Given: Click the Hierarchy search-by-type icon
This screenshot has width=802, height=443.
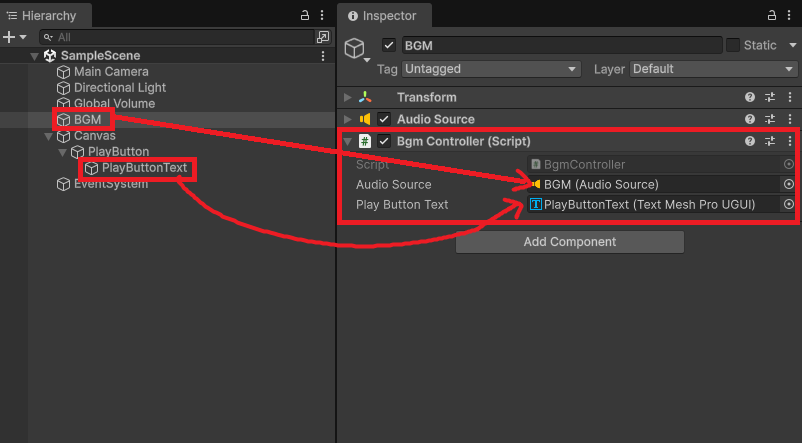Looking at the screenshot, I should click(x=322, y=37).
